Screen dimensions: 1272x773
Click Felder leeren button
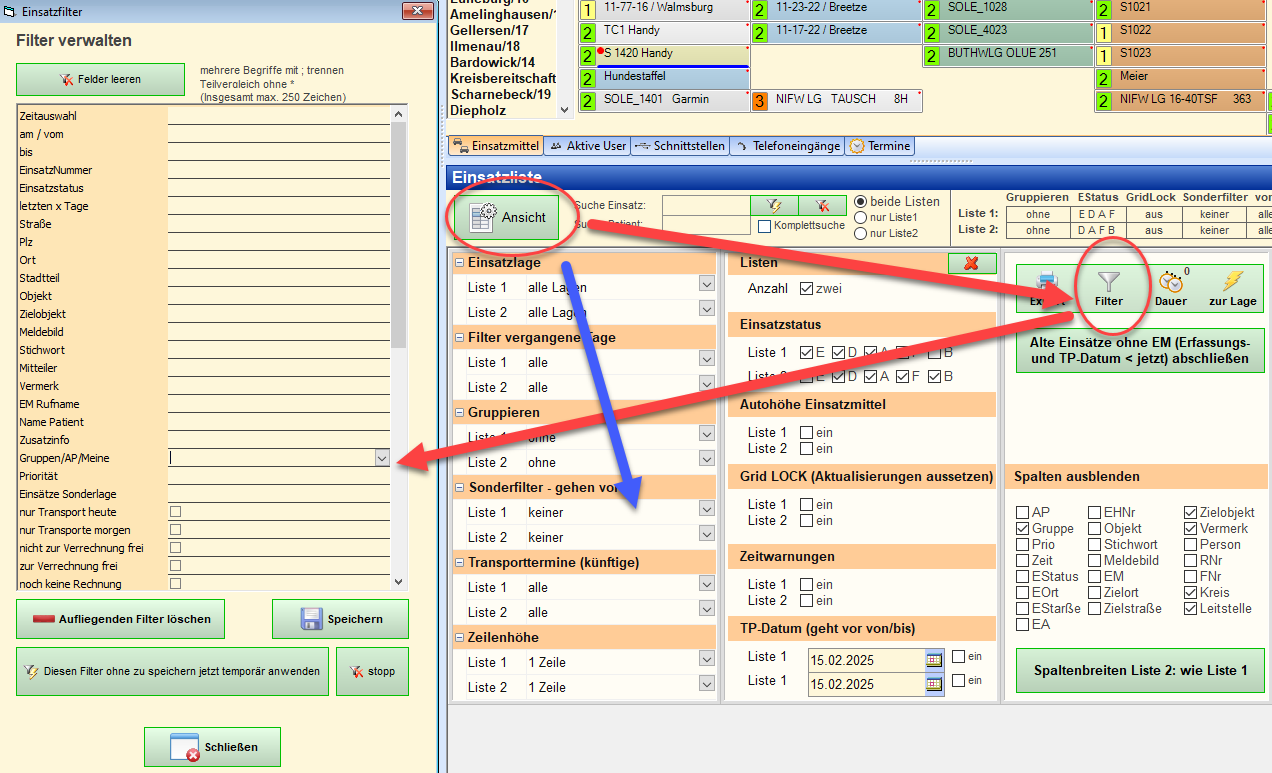(100, 79)
